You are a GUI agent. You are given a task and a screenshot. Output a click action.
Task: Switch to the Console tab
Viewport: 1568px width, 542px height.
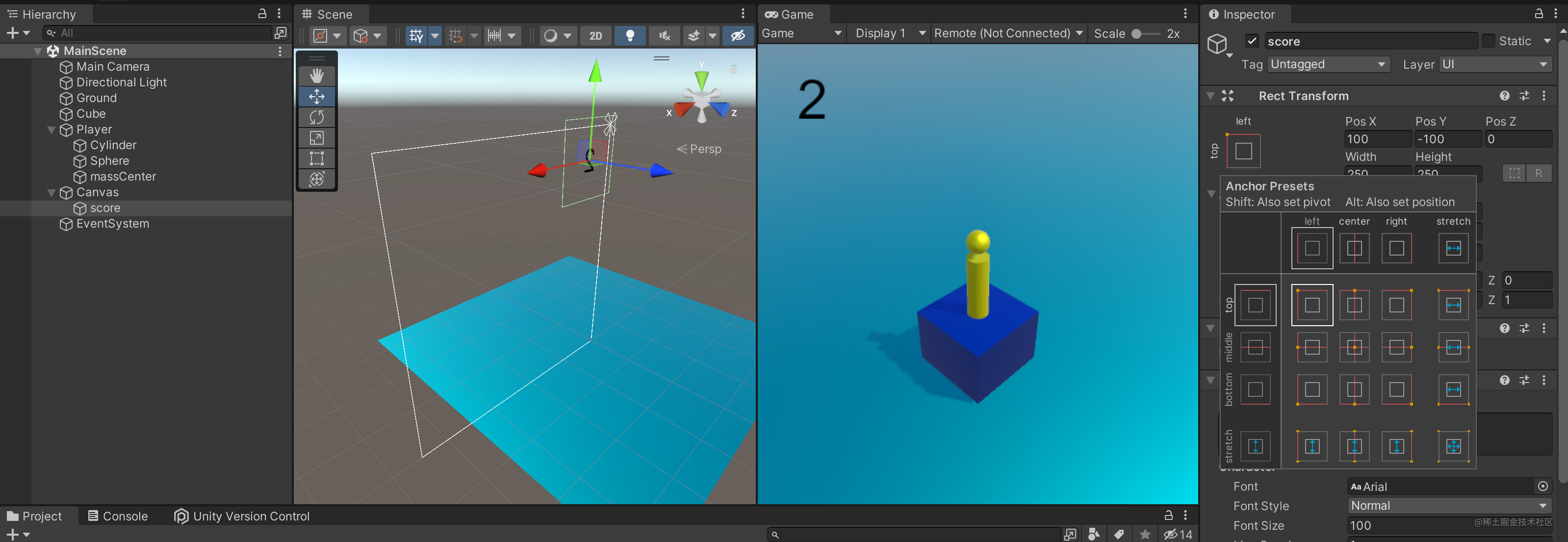pyautogui.click(x=118, y=516)
